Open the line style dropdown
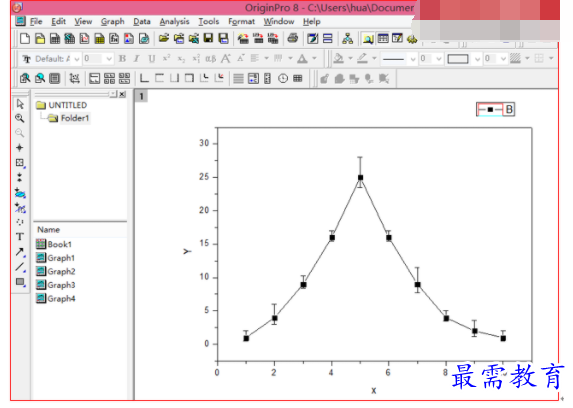This screenshot has height=408, width=573. pyautogui.click(x=413, y=59)
